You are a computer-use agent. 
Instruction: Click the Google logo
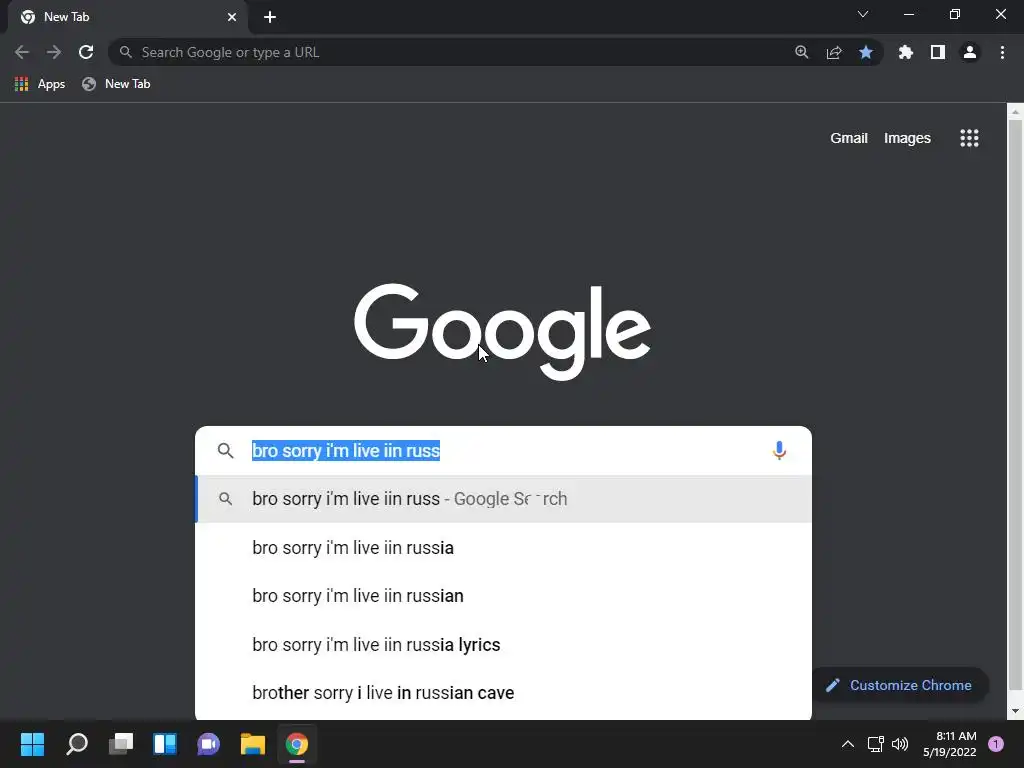point(502,332)
